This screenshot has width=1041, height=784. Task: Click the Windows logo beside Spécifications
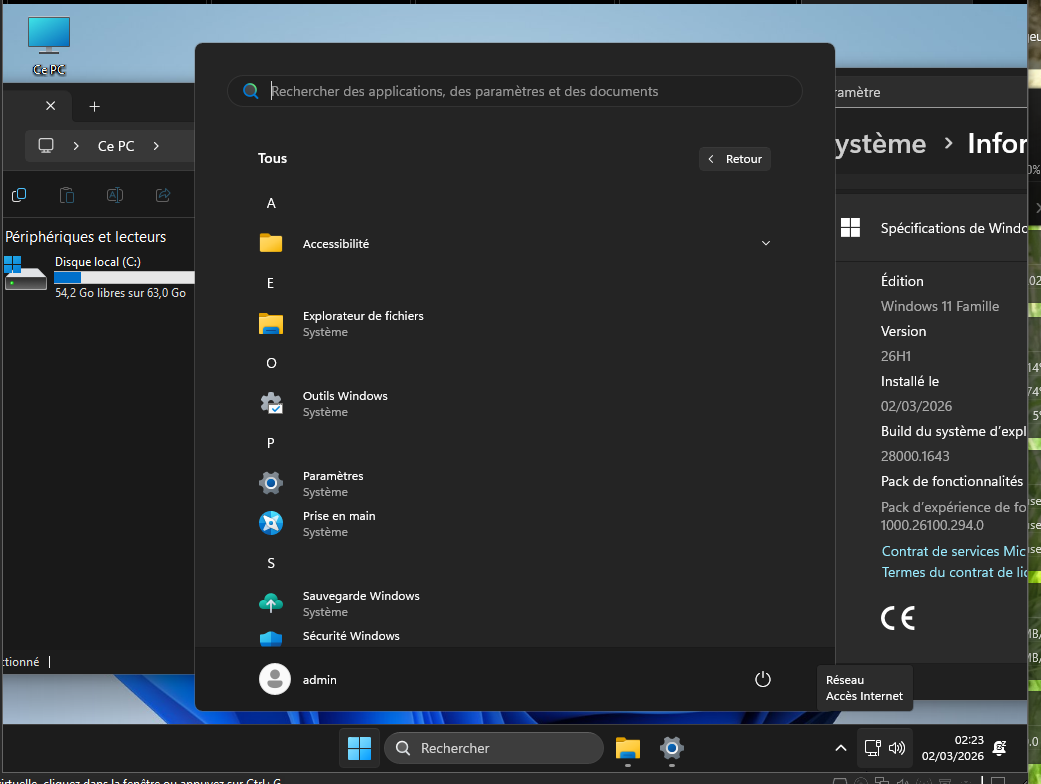(x=850, y=228)
